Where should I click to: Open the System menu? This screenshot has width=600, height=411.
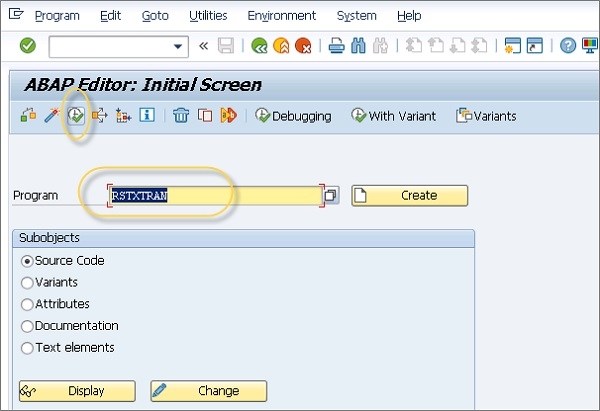pyautogui.click(x=357, y=16)
